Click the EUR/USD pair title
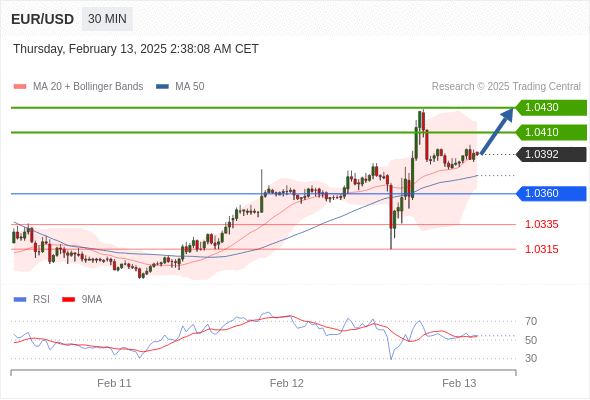Screen dimensions: 590x400 coord(43,19)
